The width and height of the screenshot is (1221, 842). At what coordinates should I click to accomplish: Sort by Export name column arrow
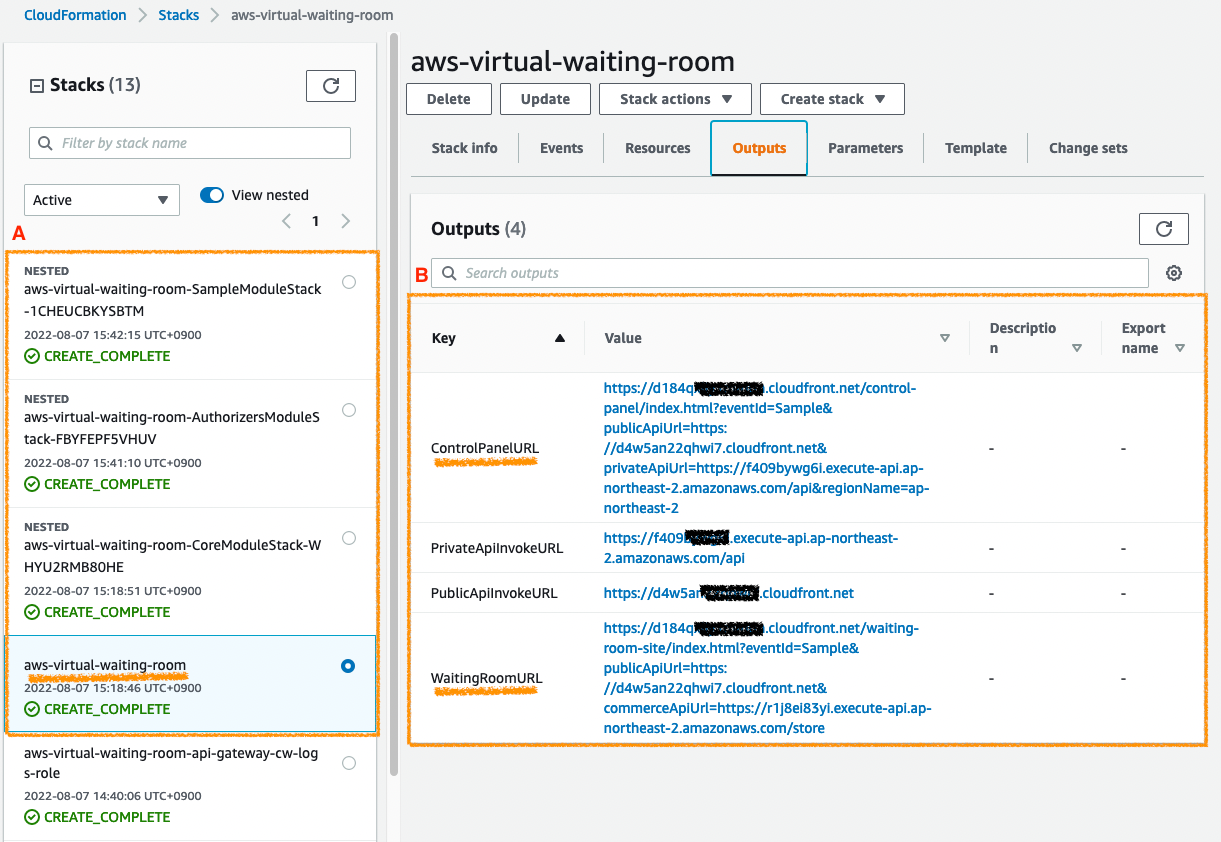(1180, 348)
